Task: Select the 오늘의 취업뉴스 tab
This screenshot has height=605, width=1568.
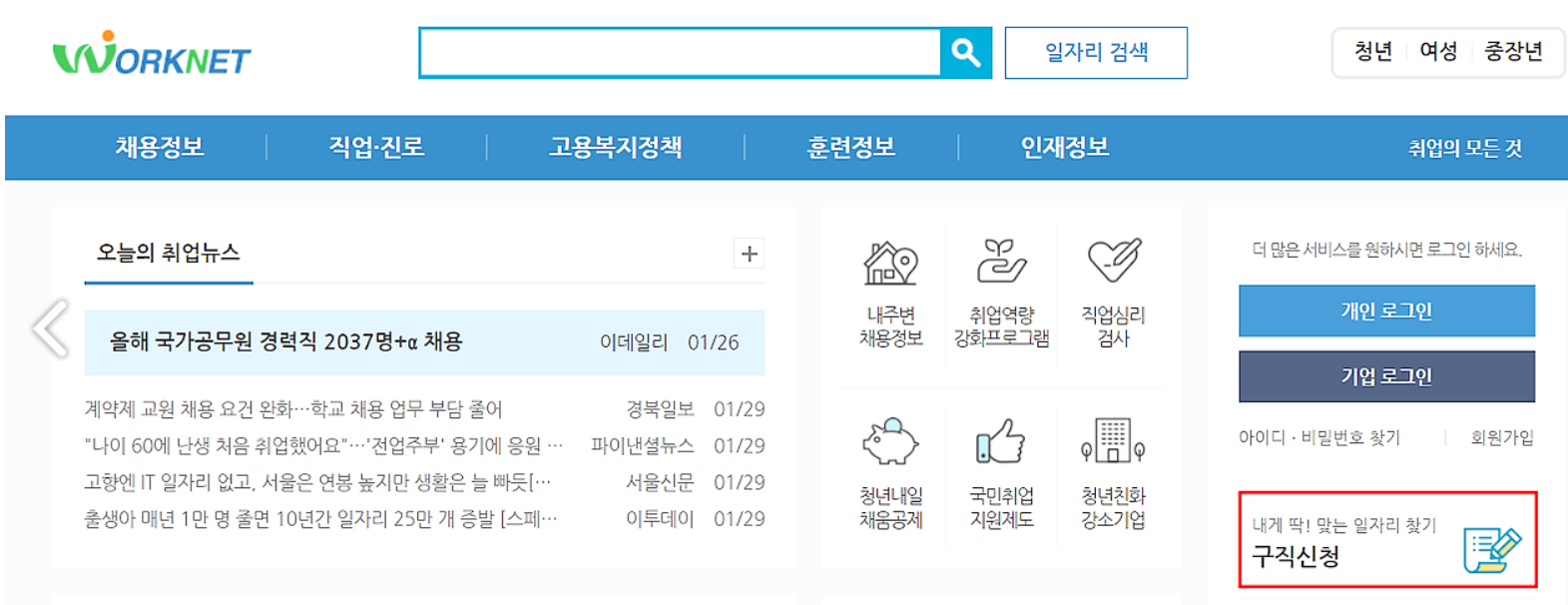Action: 169,254
